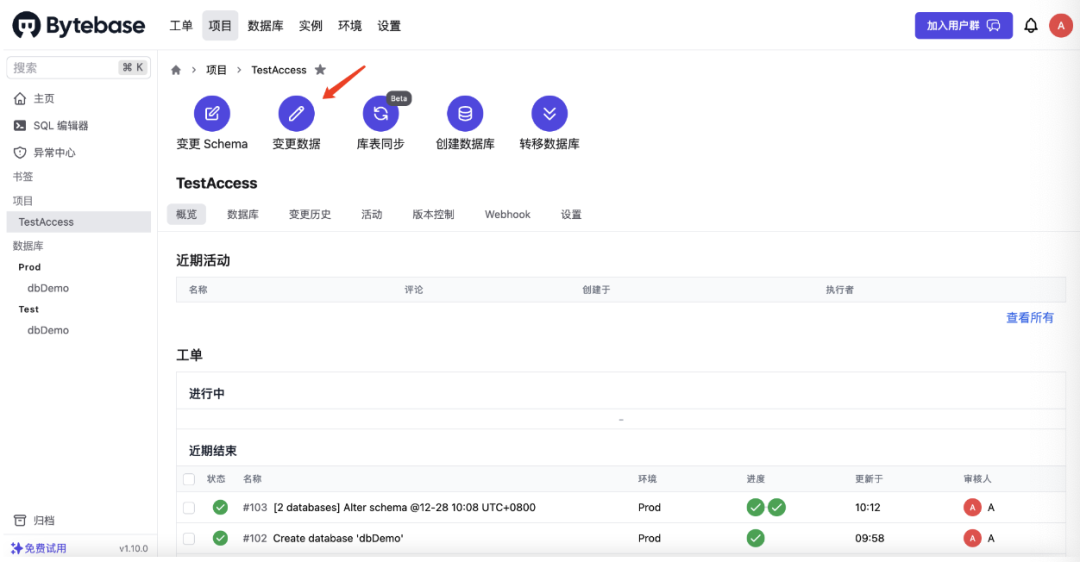The image size is (1080, 562).
Task: Switch to the project 设置 tab
Action: [x=571, y=214]
